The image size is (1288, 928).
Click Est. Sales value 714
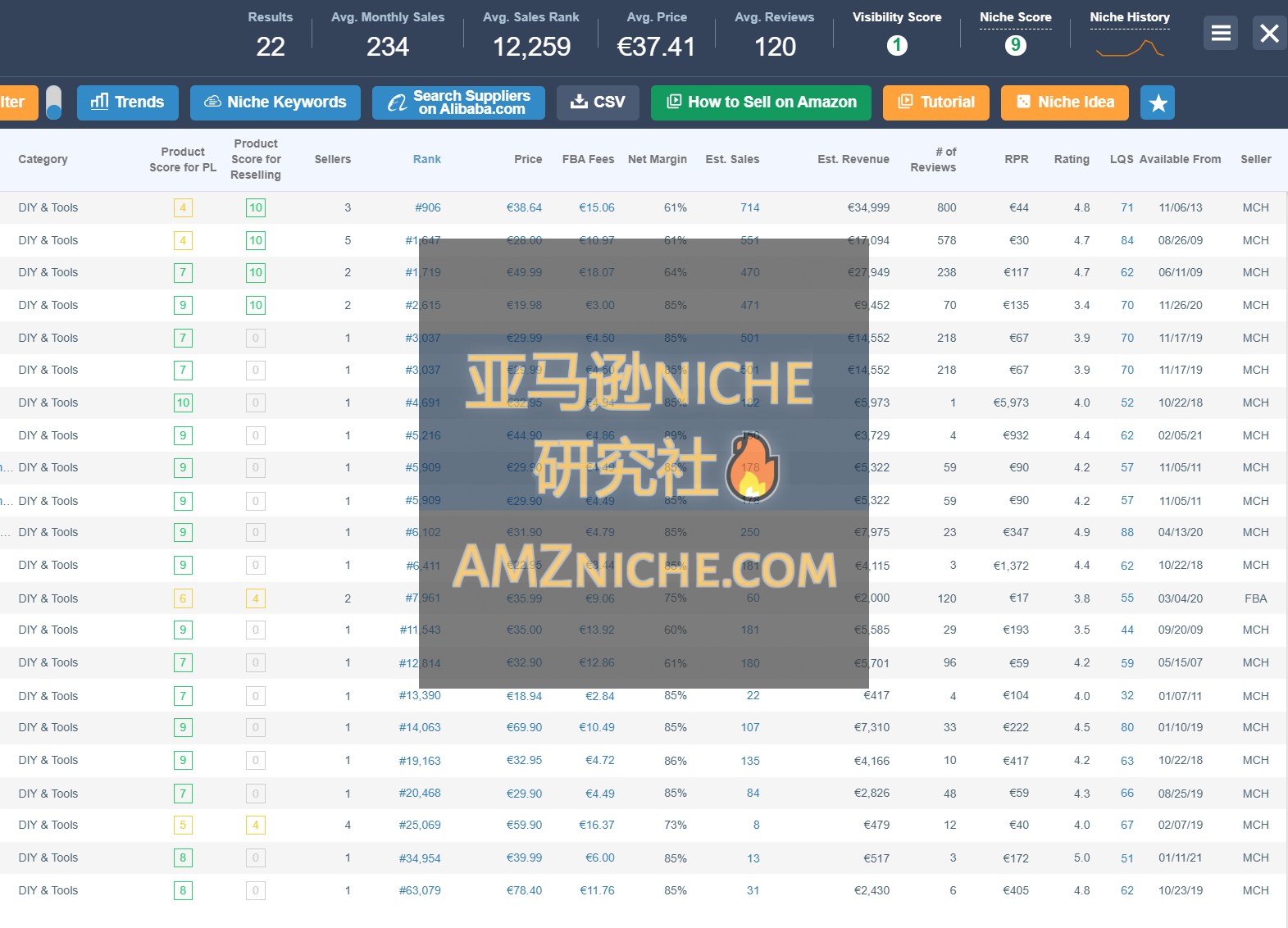coord(750,207)
